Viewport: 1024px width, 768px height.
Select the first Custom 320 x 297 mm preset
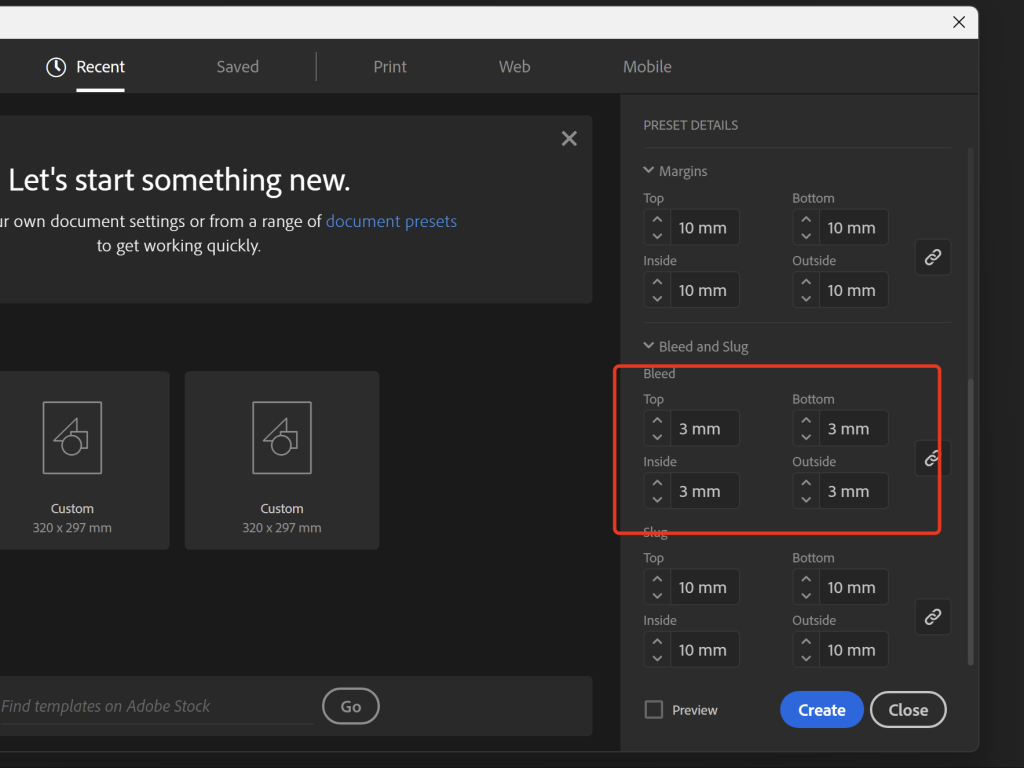73,460
